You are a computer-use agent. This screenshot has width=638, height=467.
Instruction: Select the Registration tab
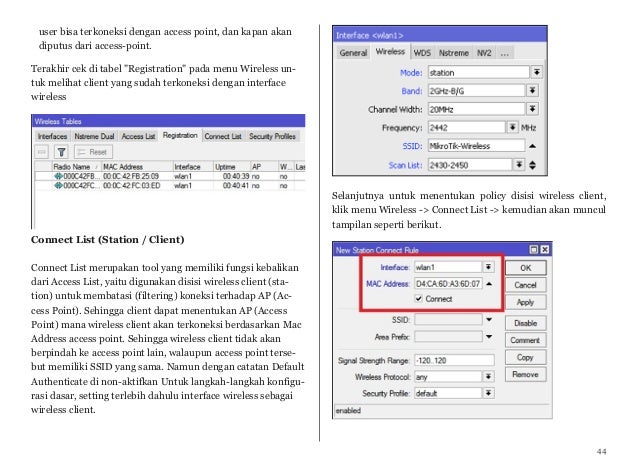(x=180, y=135)
